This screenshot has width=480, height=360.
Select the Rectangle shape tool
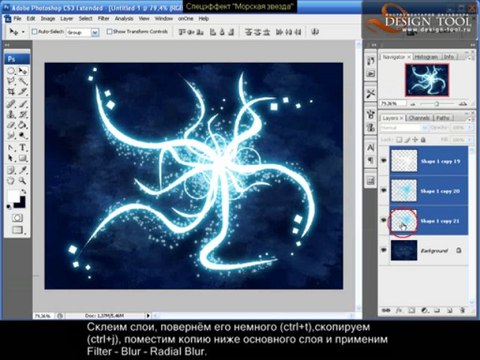point(23,158)
